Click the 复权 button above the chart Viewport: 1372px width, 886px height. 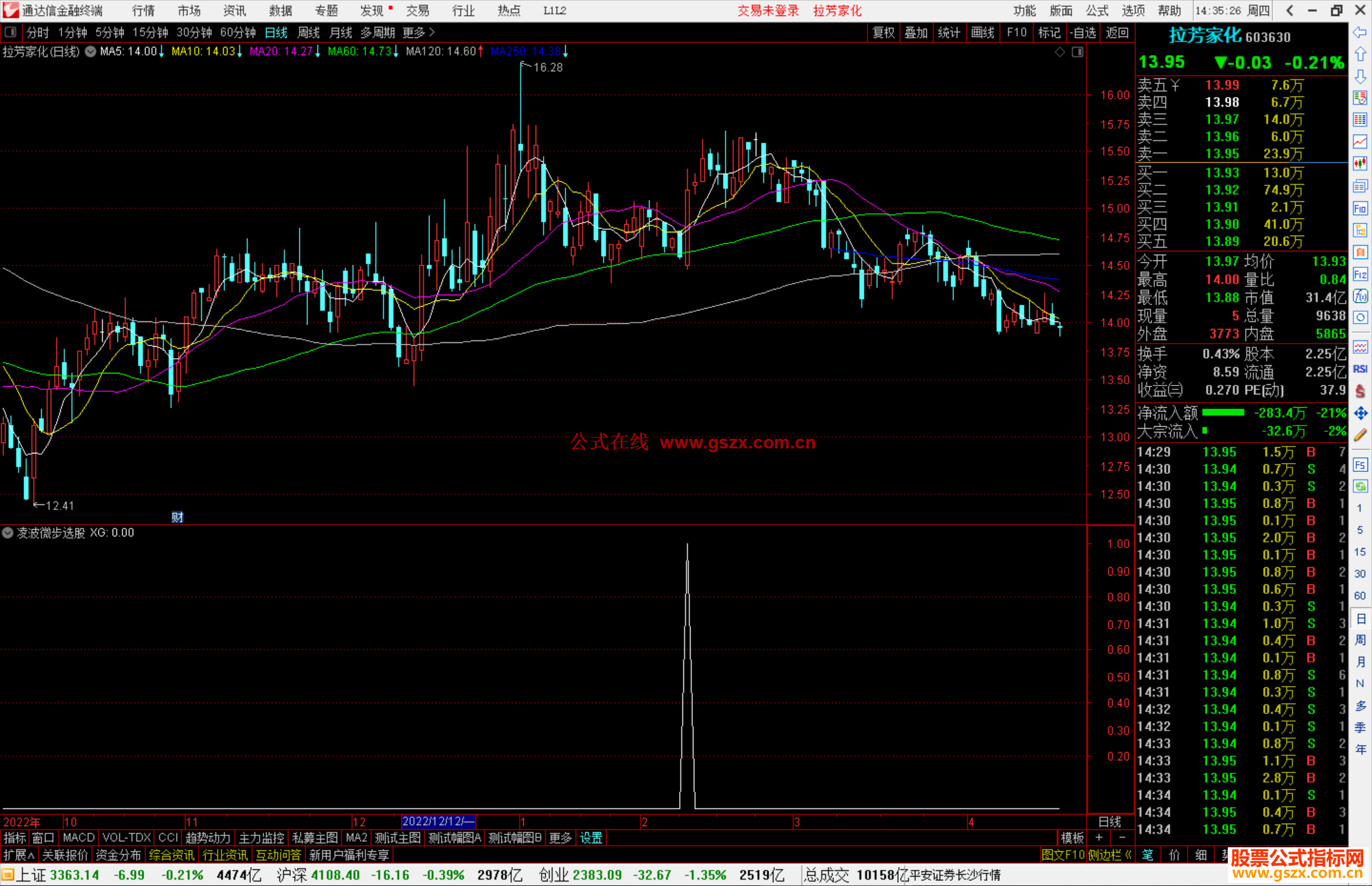tap(883, 32)
